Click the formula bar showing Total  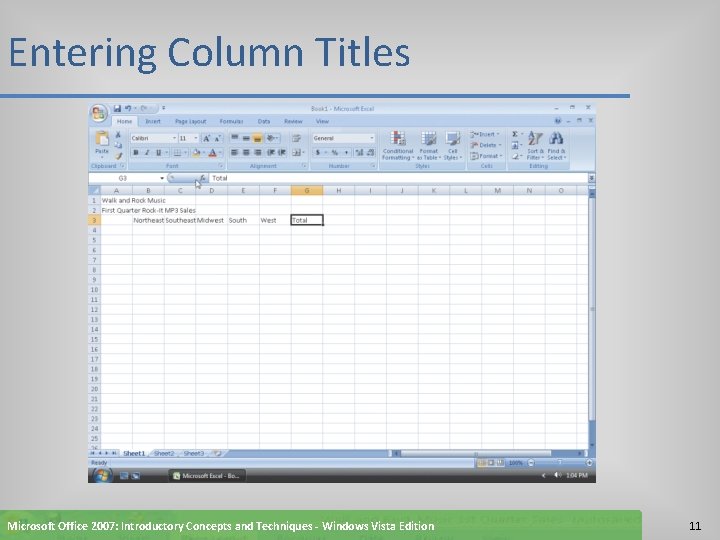(398, 178)
